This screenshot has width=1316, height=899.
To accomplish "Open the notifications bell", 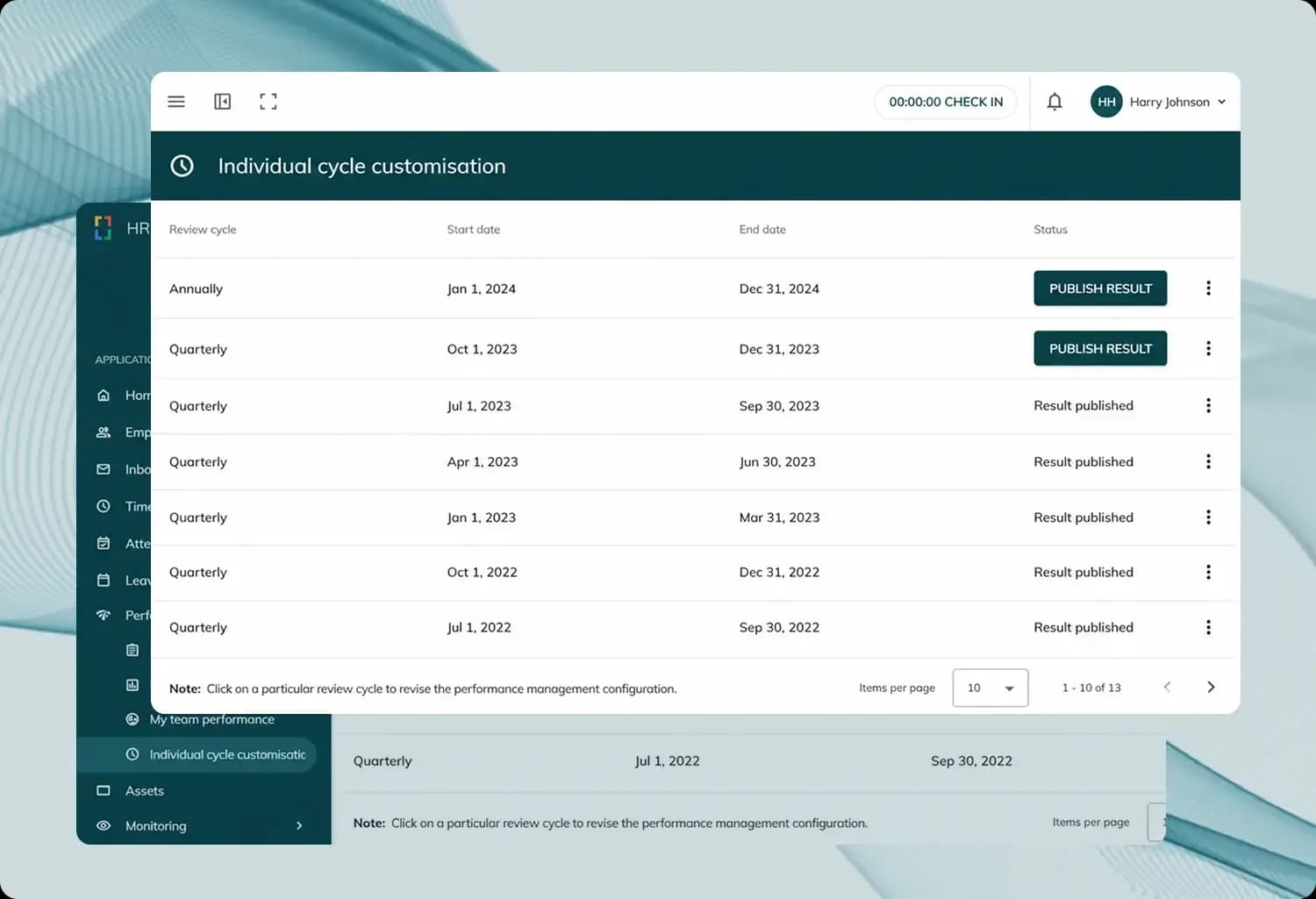I will (x=1055, y=102).
